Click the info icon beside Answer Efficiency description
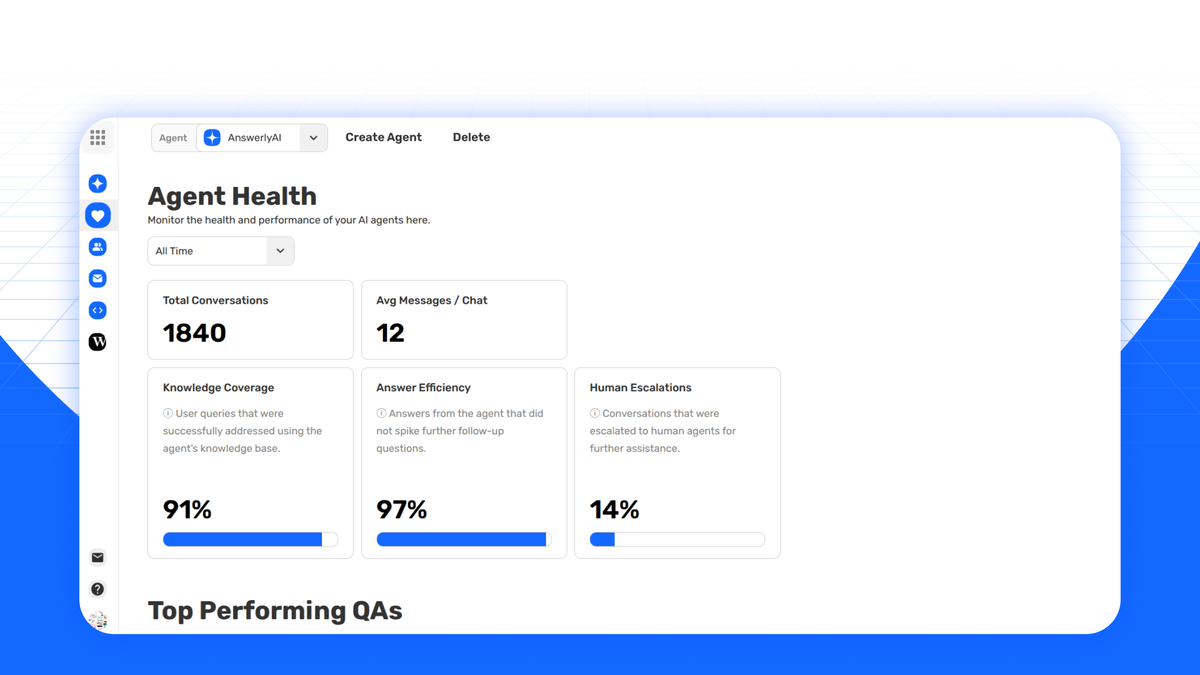This screenshot has height=675, width=1200. tap(381, 413)
